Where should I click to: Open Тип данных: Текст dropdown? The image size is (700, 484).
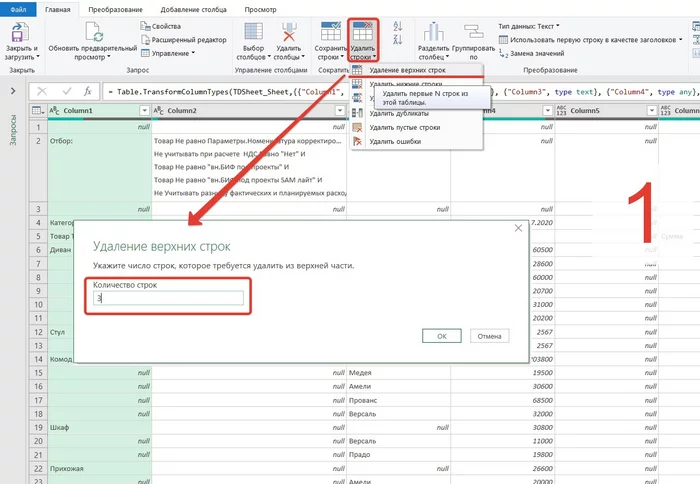click(x=529, y=26)
